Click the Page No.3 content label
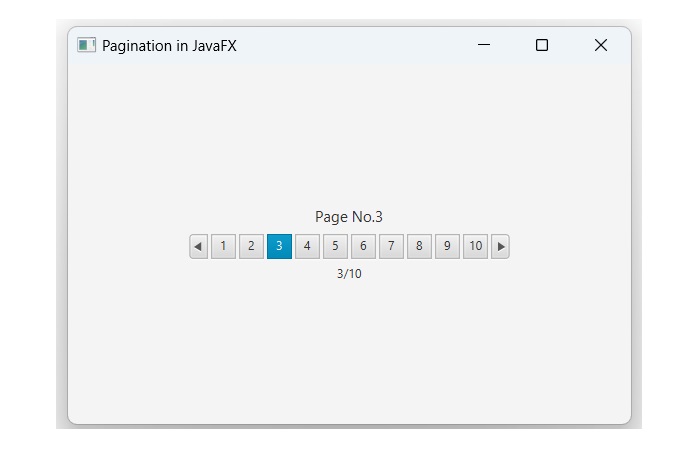Image resolution: width=700 pixels, height=450 pixels. pos(349,217)
